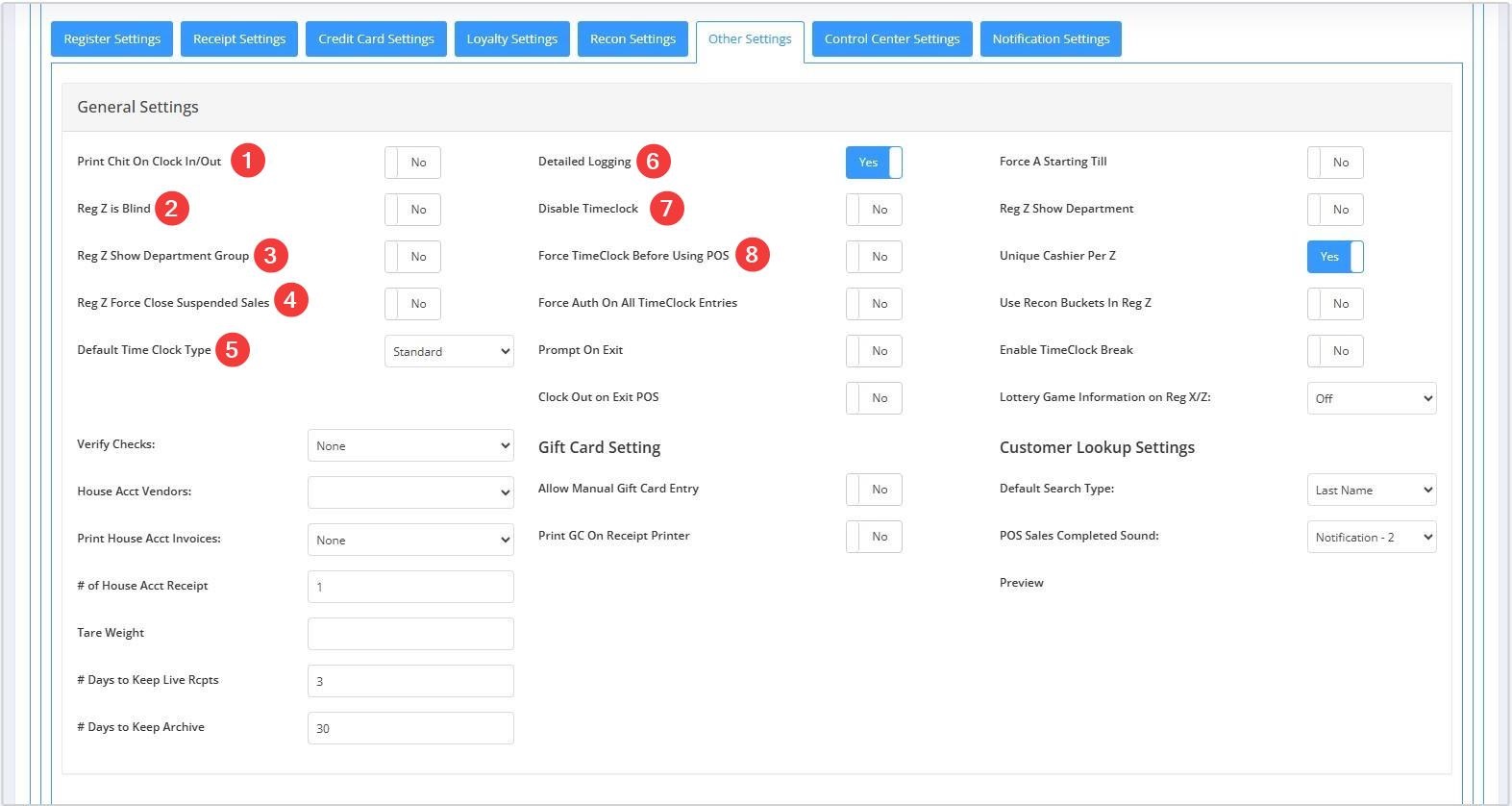Click red marker 6 next to Detailed Logging
Image resolution: width=1512 pixels, height=806 pixels.
653,161
